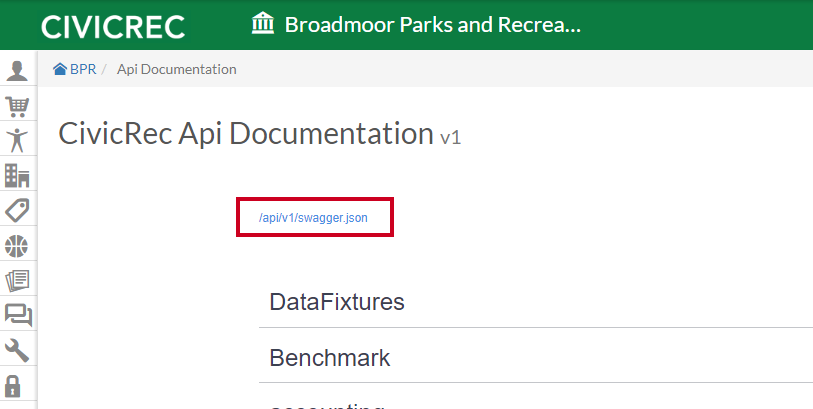
Task: Go to BPR breadcrumb link
Action: coord(83,69)
